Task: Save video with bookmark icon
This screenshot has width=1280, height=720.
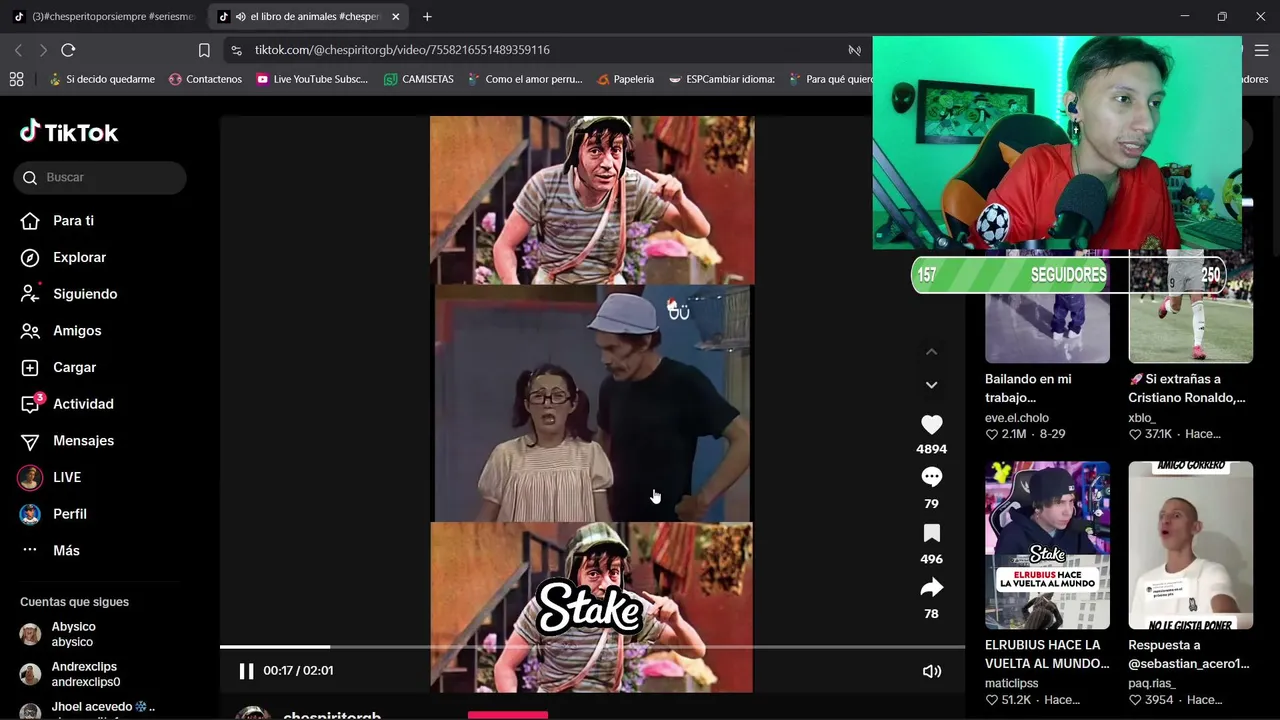Action: (931, 533)
